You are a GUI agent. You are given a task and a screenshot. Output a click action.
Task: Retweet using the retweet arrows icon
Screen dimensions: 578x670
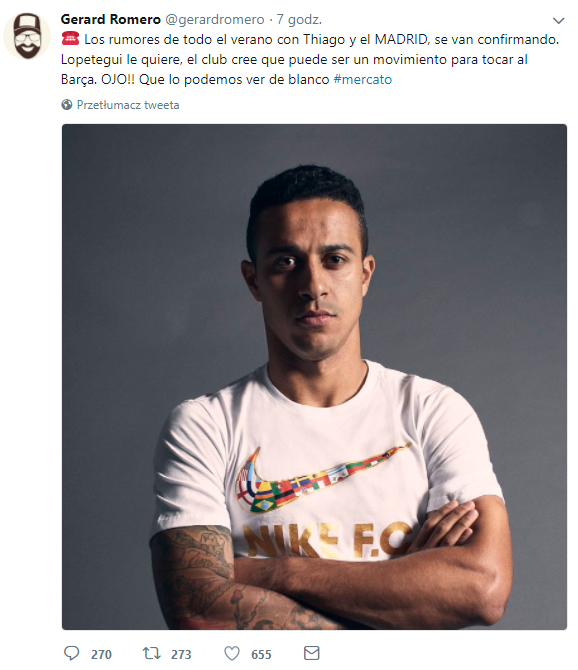click(x=151, y=653)
